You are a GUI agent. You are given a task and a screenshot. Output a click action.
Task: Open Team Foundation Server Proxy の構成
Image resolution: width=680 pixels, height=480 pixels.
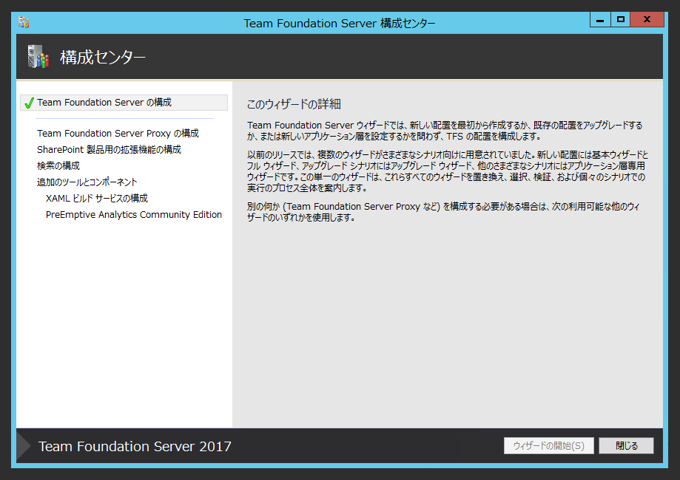118,134
